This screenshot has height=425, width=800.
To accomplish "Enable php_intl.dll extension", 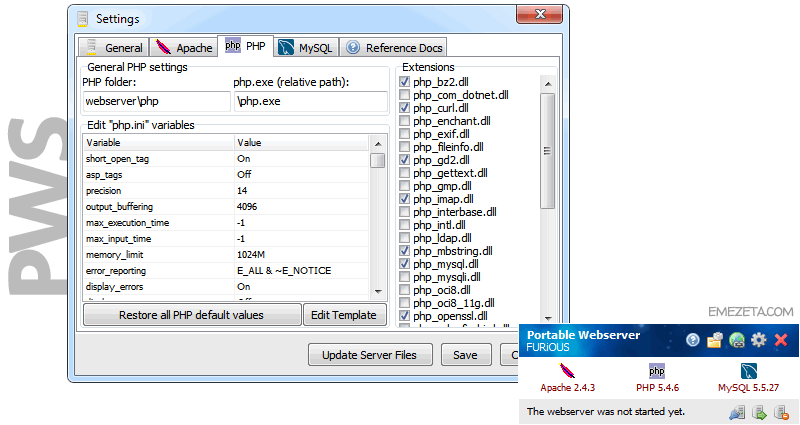I will click(405, 224).
